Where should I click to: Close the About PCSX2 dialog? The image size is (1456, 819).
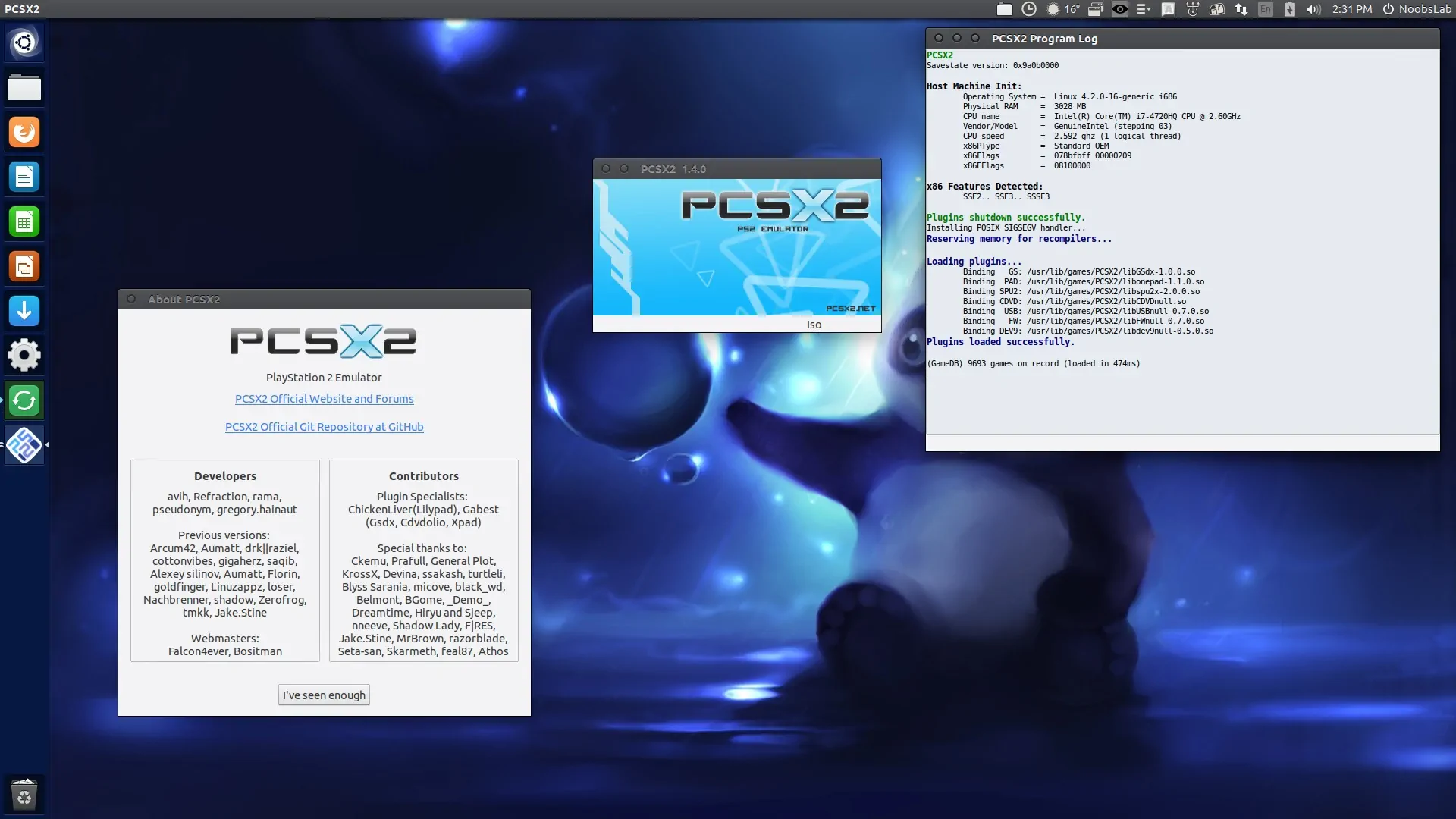[131, 299]
